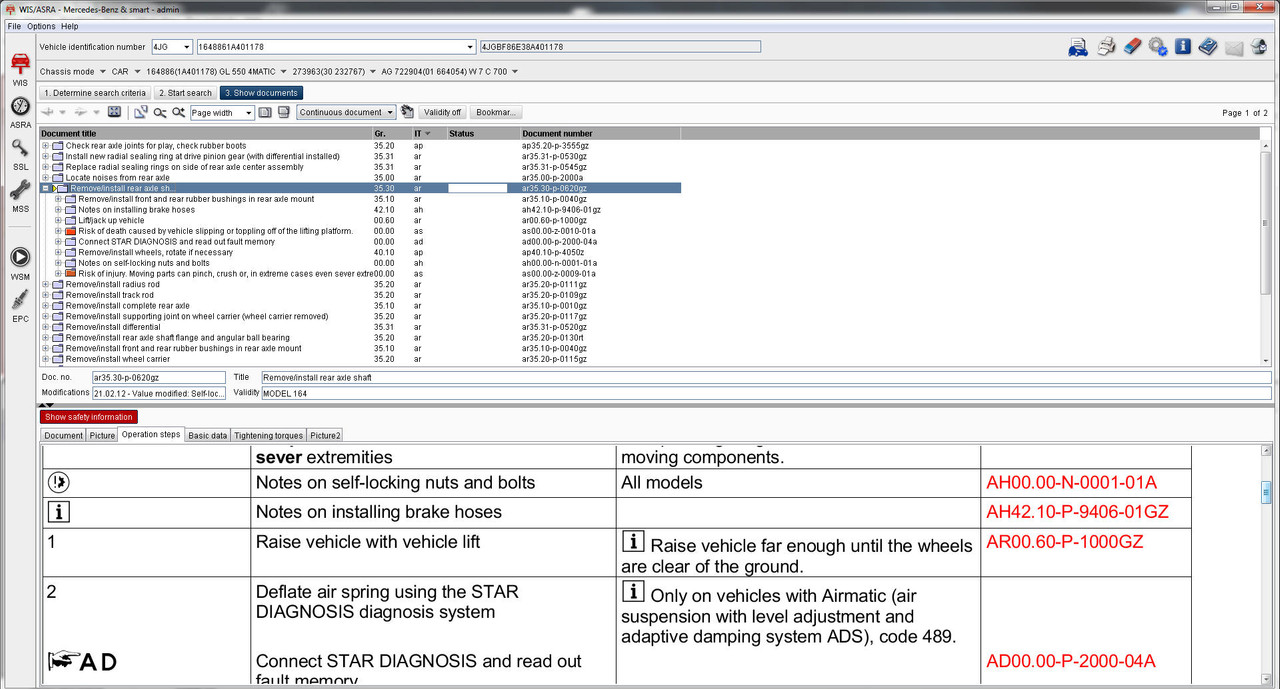
Task: Open the blue help book icon
Action: pos(1208,46)
